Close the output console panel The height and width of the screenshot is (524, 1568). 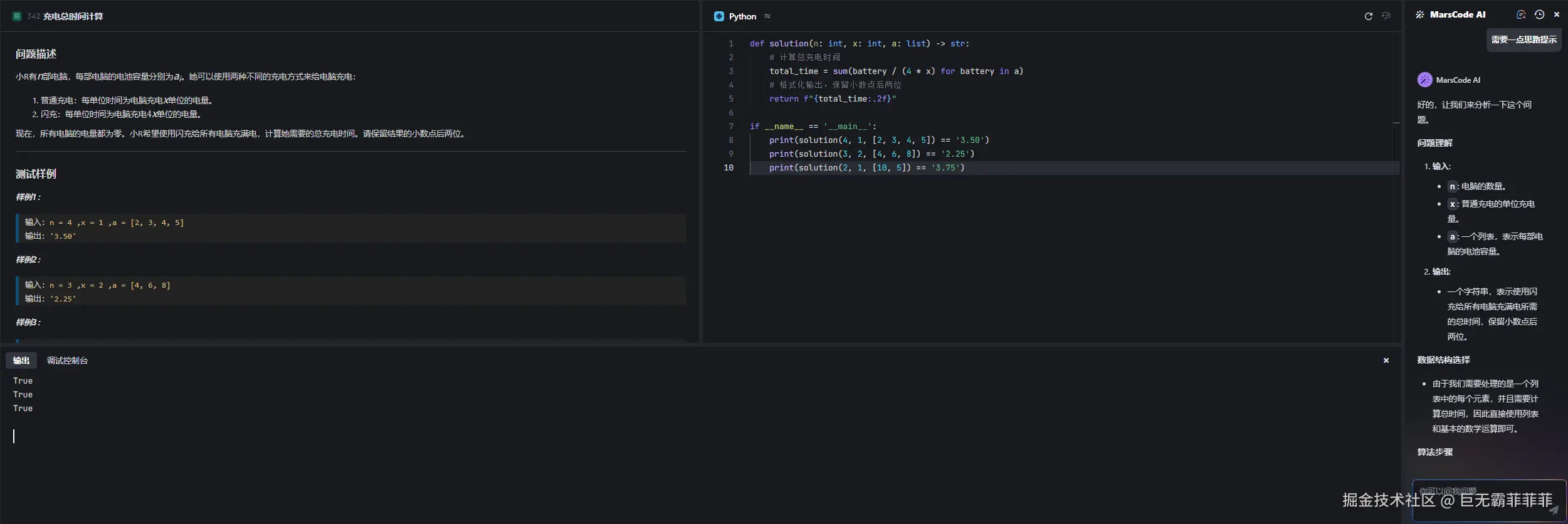click(1386, 360)
